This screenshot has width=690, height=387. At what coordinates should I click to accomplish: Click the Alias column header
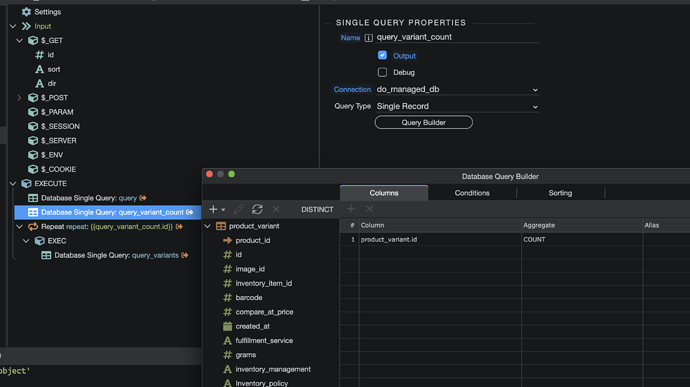point(652,225)
